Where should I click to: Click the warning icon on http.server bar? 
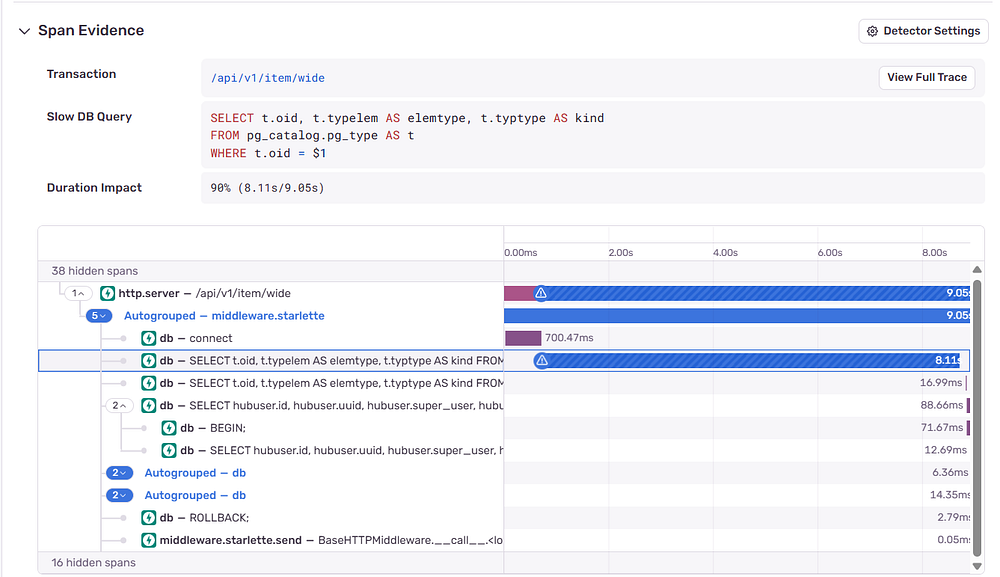point(541,293)
